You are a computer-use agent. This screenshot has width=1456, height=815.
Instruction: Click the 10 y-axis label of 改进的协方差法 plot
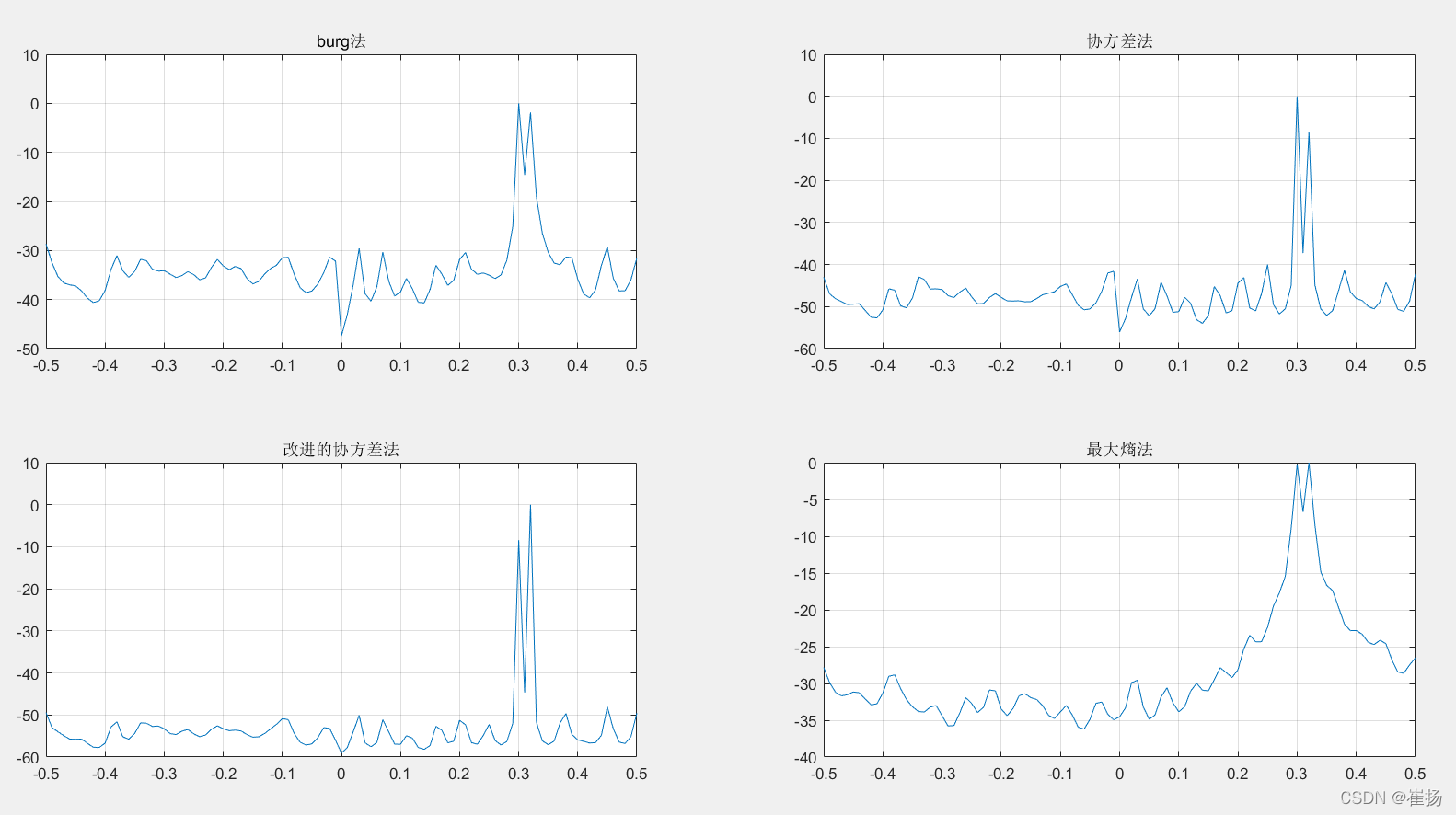coord(31,464)
